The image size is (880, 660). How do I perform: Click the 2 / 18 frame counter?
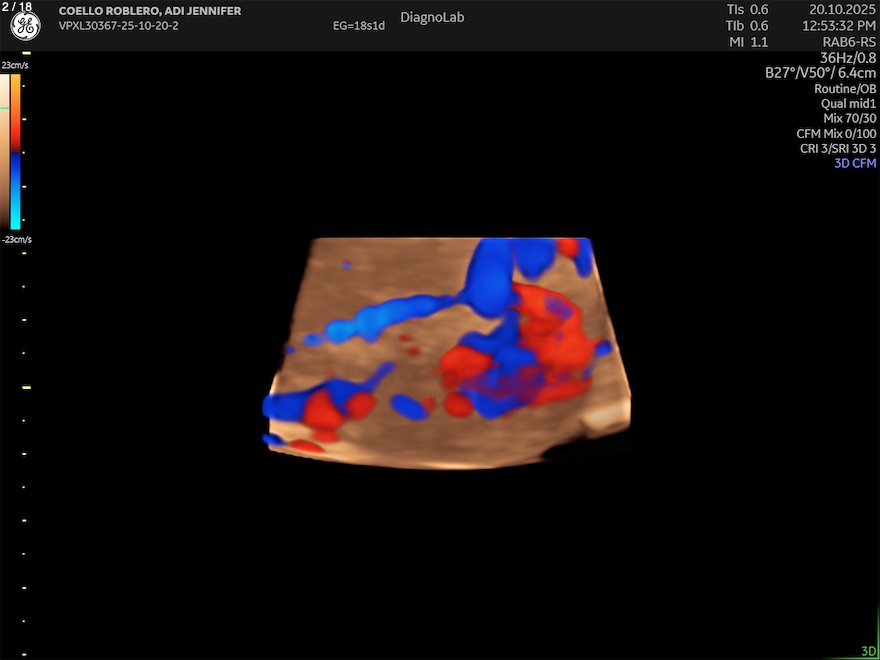(x=17, y=7)
